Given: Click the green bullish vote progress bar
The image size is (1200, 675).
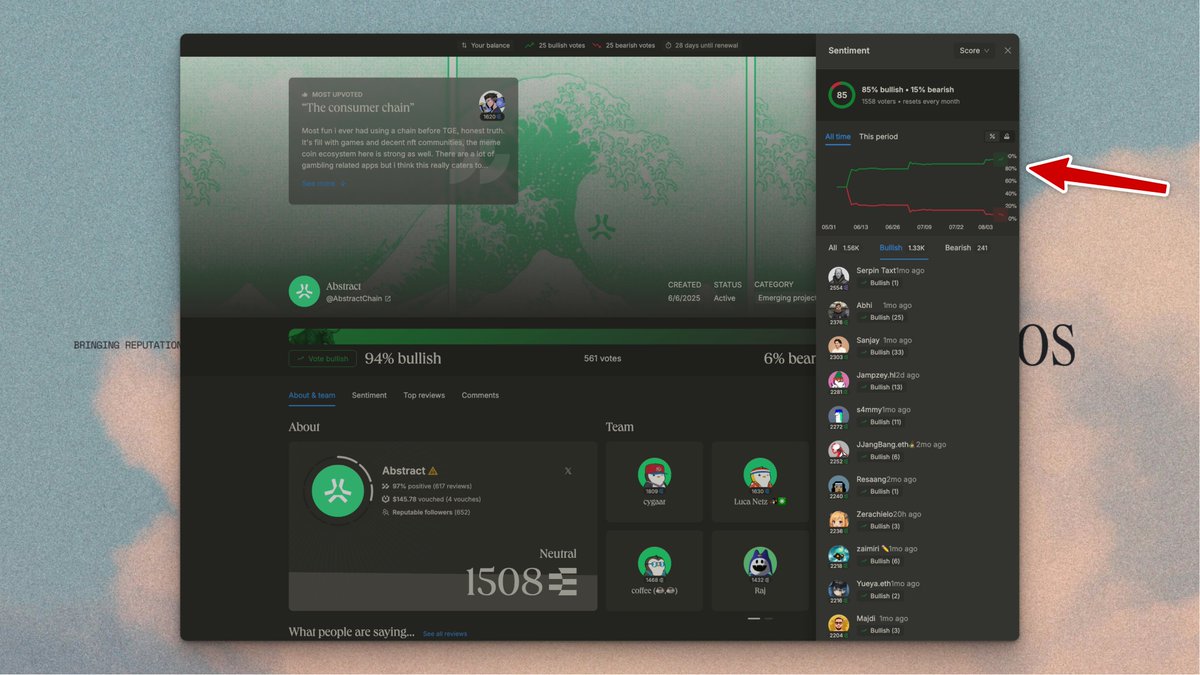Looking at the screenshot, I should click(x=552, y=336).
